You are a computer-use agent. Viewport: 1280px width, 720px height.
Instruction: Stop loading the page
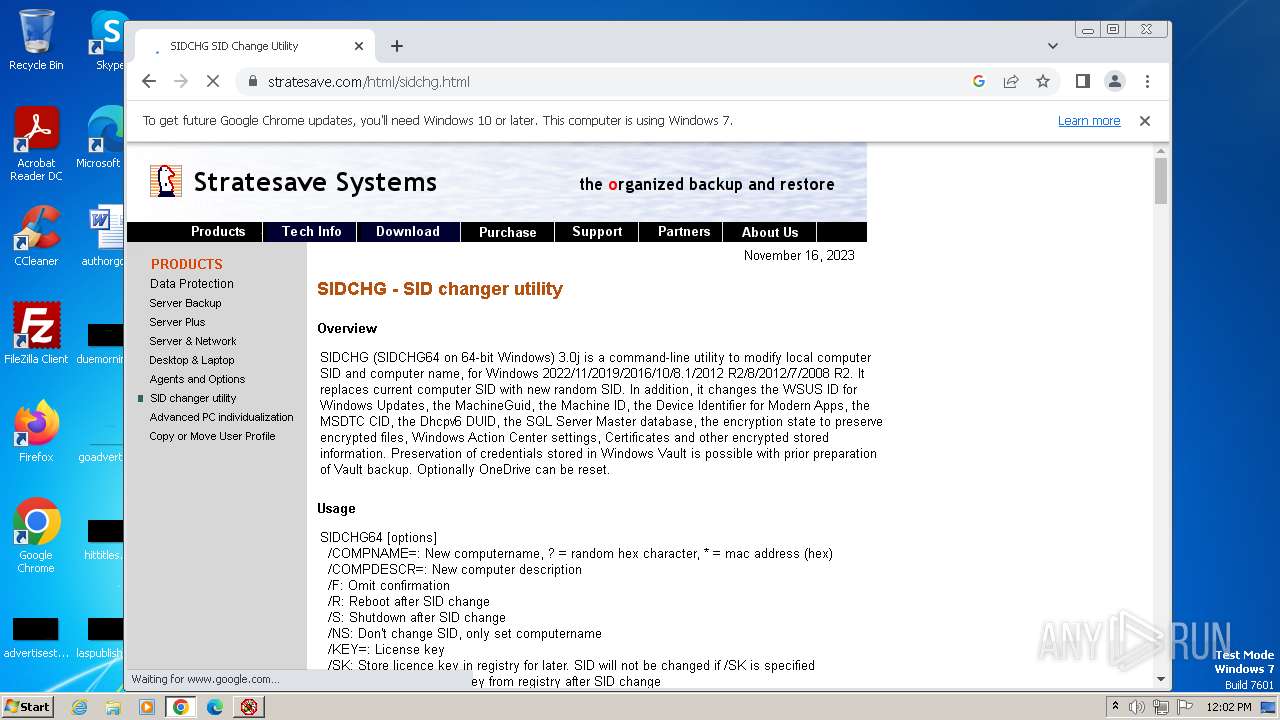pos(212,81)
